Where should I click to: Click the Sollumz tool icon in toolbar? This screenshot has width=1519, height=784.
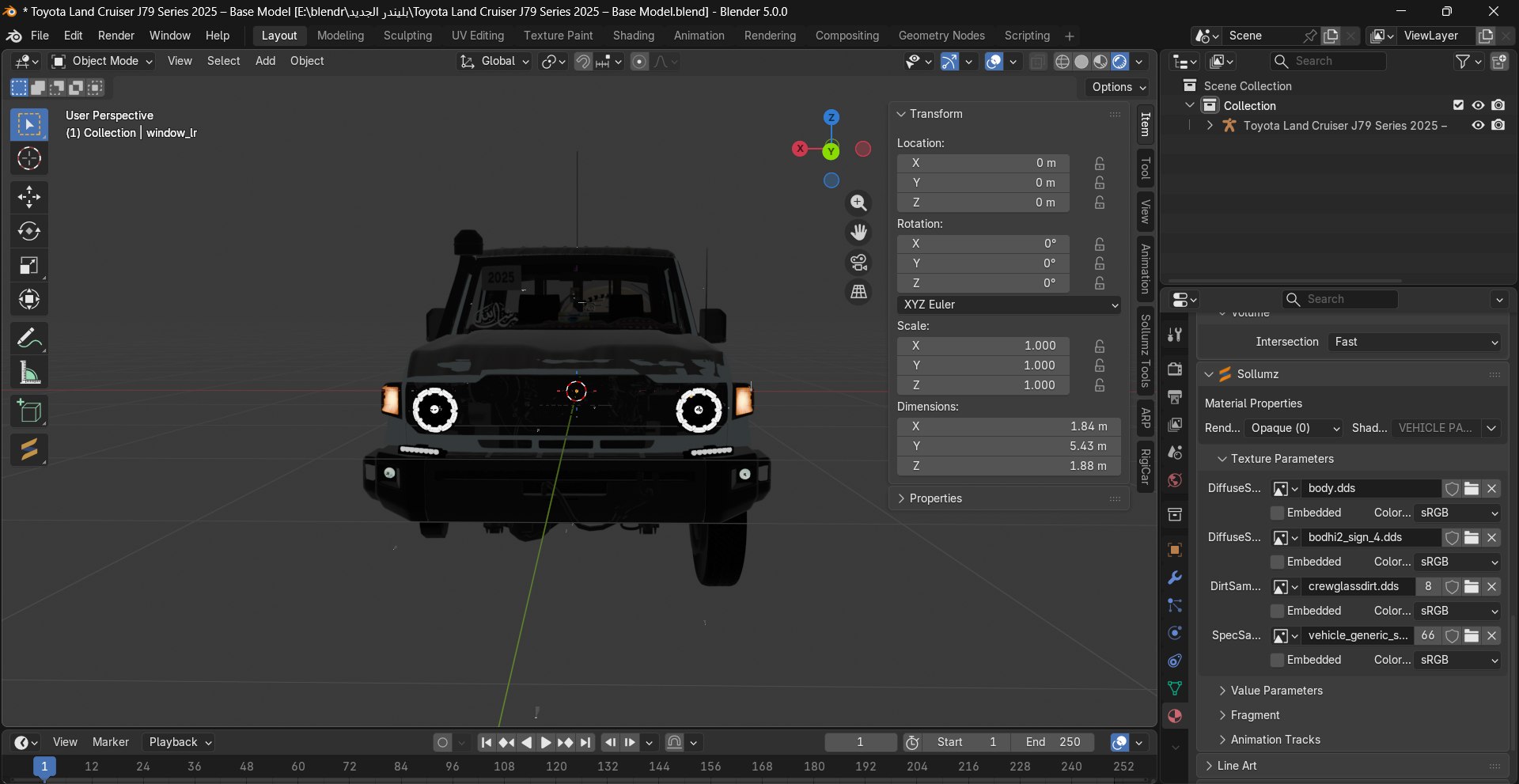[x=29, y=449]
